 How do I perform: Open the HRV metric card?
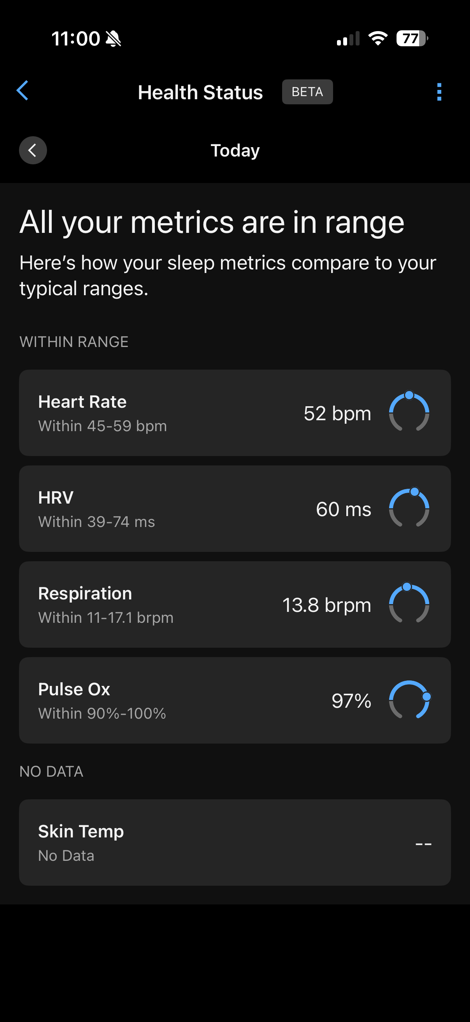pyautogui.click(x=235, y=508)
